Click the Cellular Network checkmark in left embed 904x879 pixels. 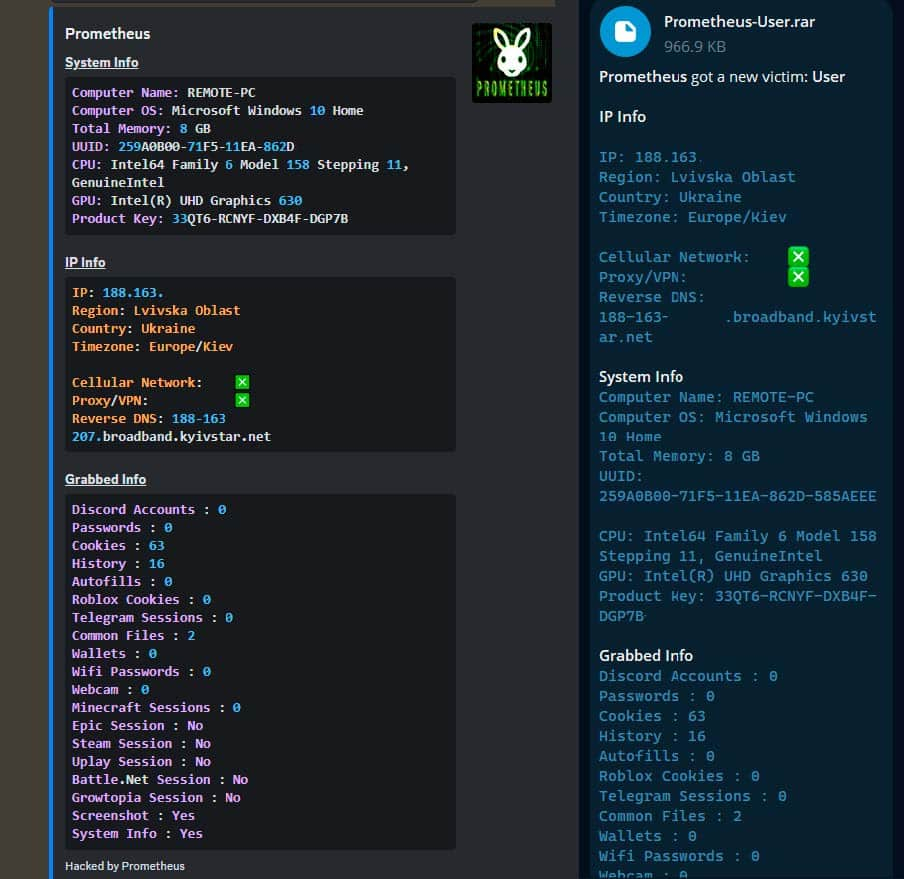tap(241, 382)
